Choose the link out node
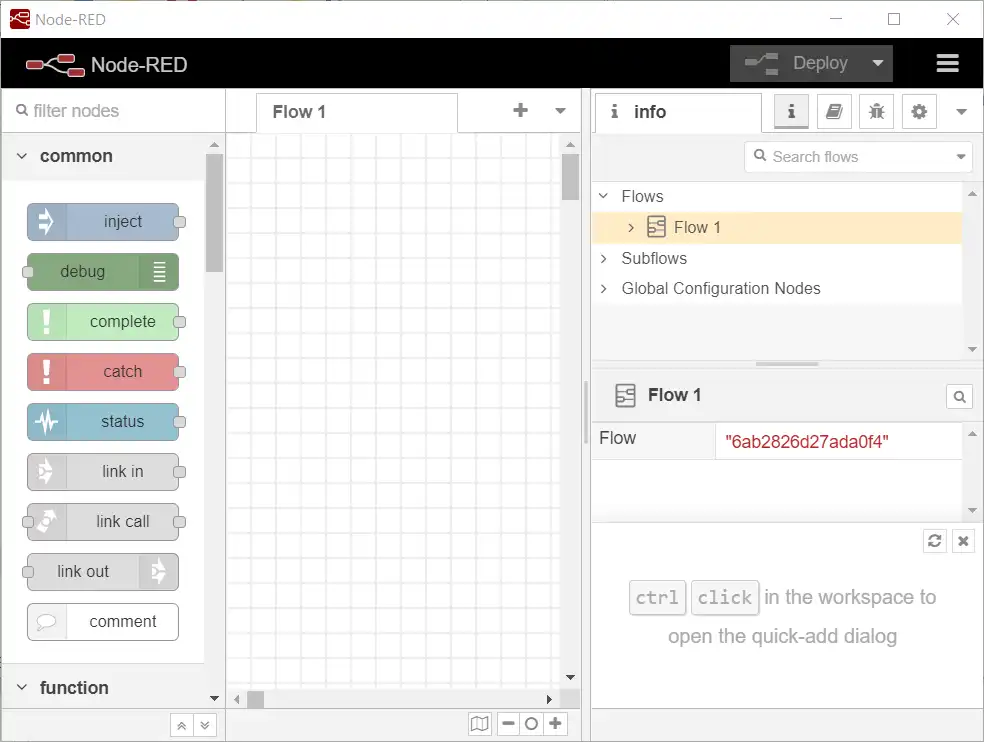 tap(103, 572)
